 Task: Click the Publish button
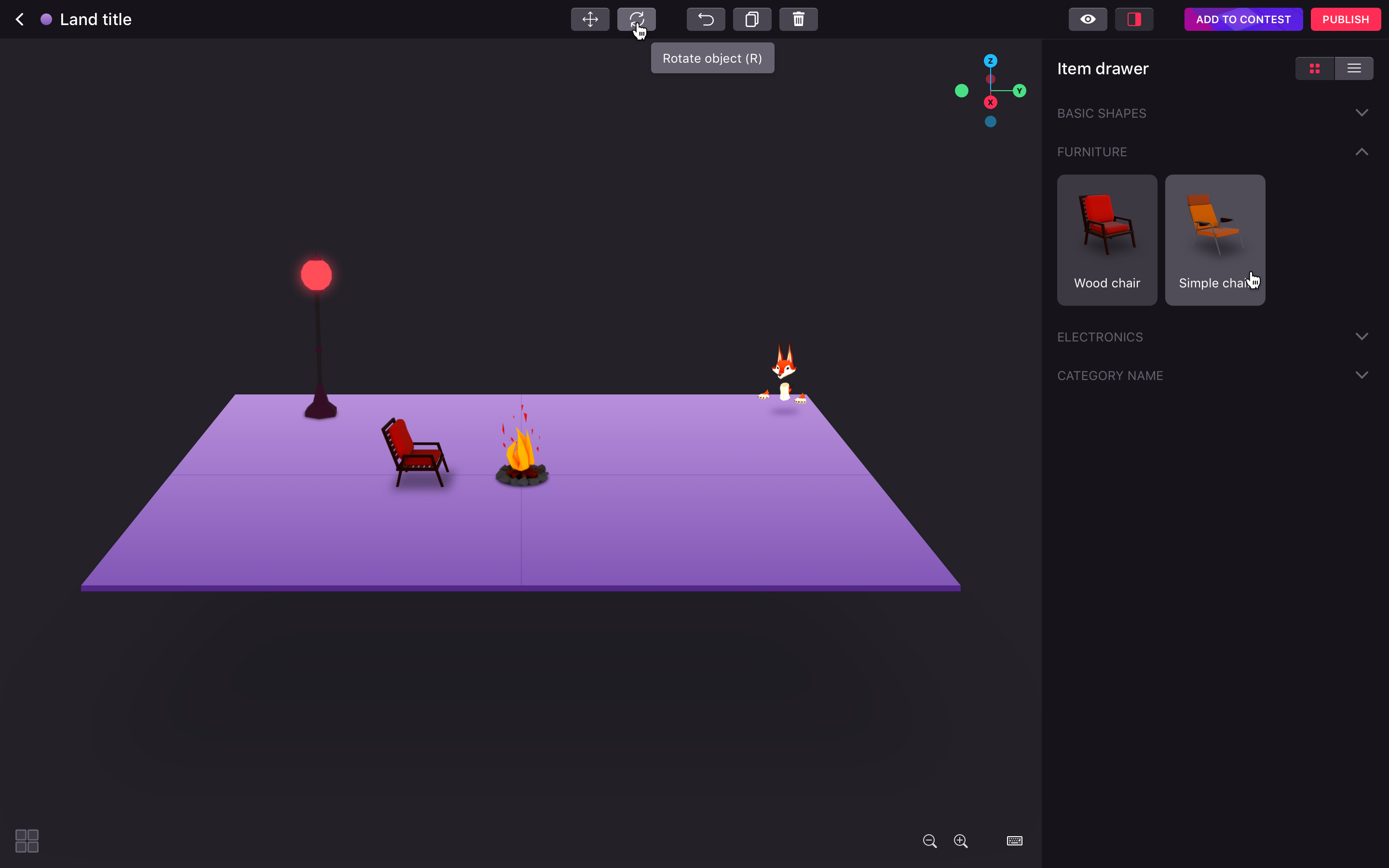click(x=1345, y=19)
